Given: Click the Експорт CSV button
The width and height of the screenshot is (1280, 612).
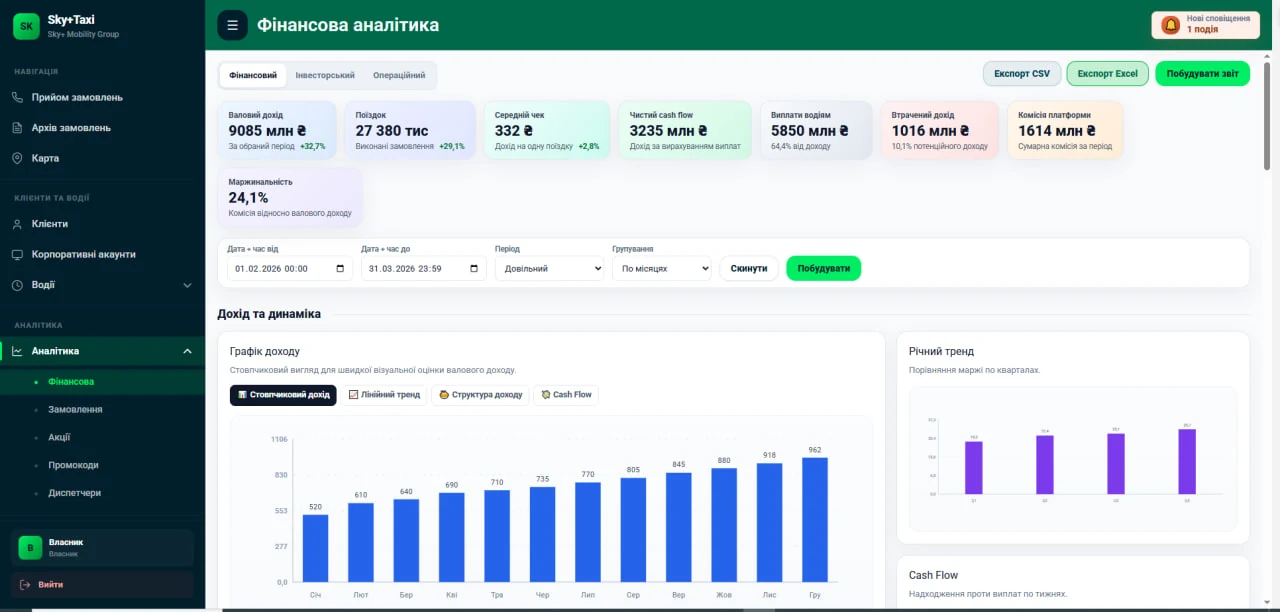Looking at the screenshot, I should click(1022, 74).
